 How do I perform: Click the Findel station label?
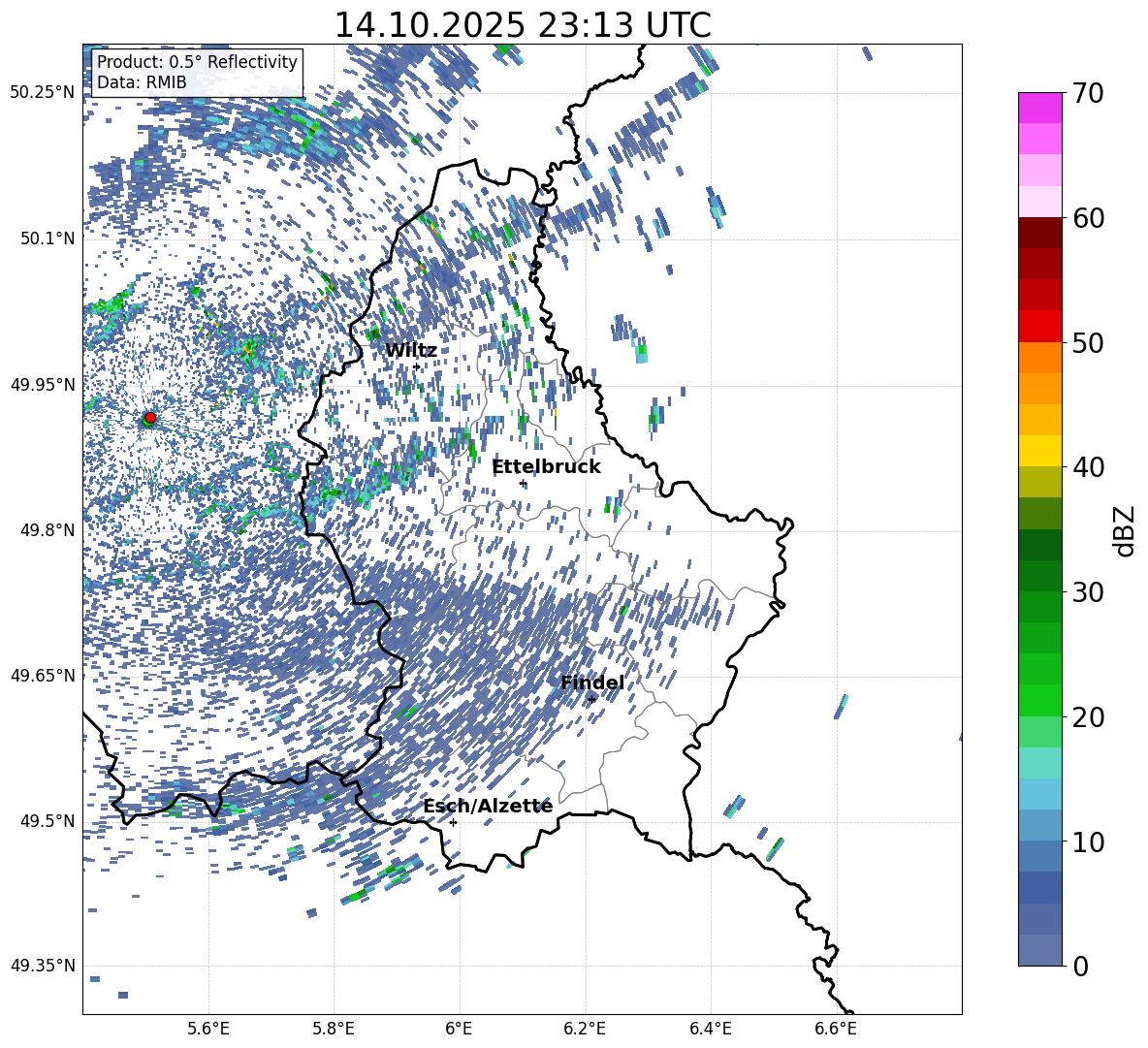tap(592, 683)
